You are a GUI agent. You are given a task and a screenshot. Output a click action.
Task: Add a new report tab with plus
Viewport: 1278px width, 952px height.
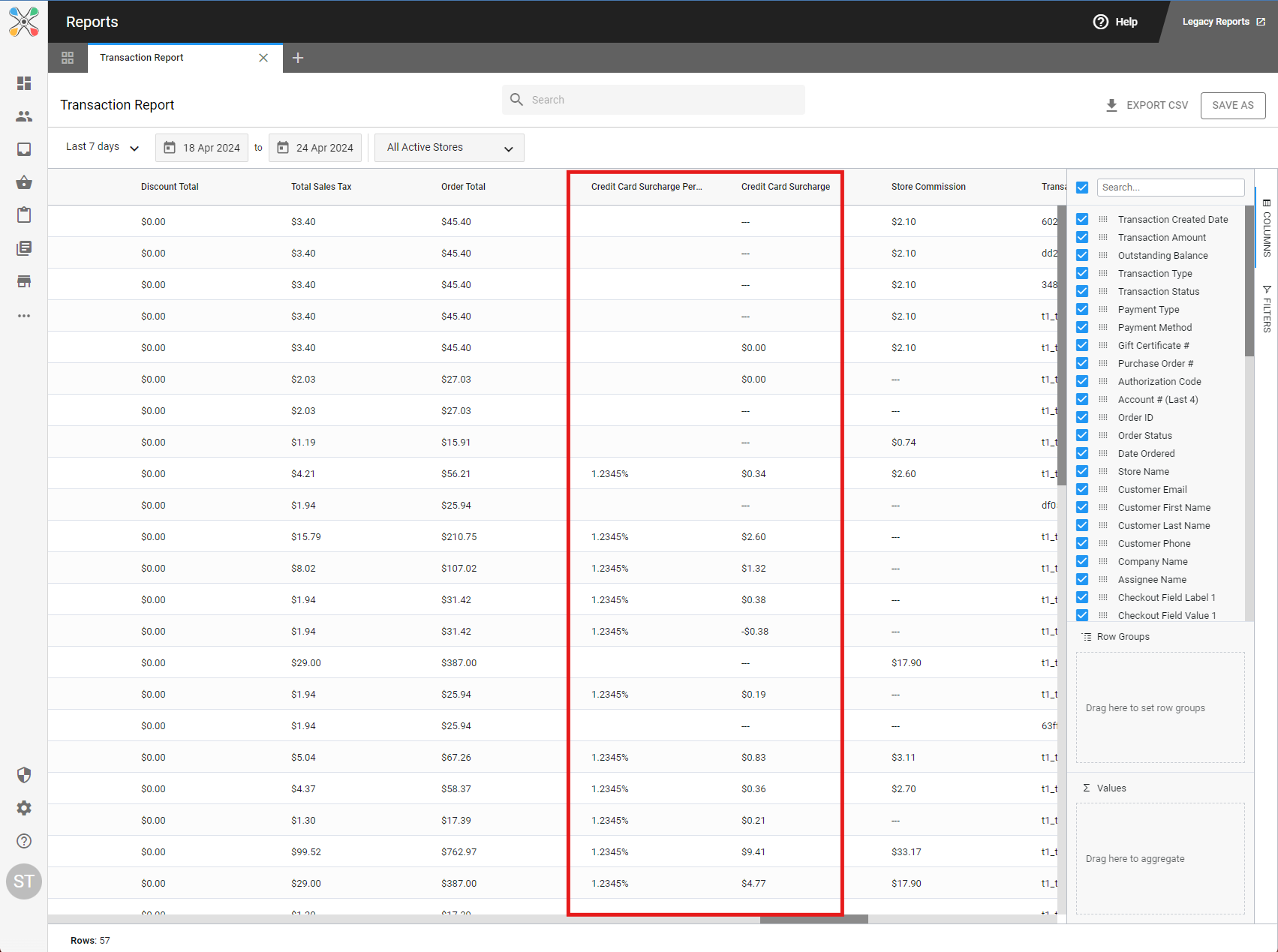pos(298,58)
